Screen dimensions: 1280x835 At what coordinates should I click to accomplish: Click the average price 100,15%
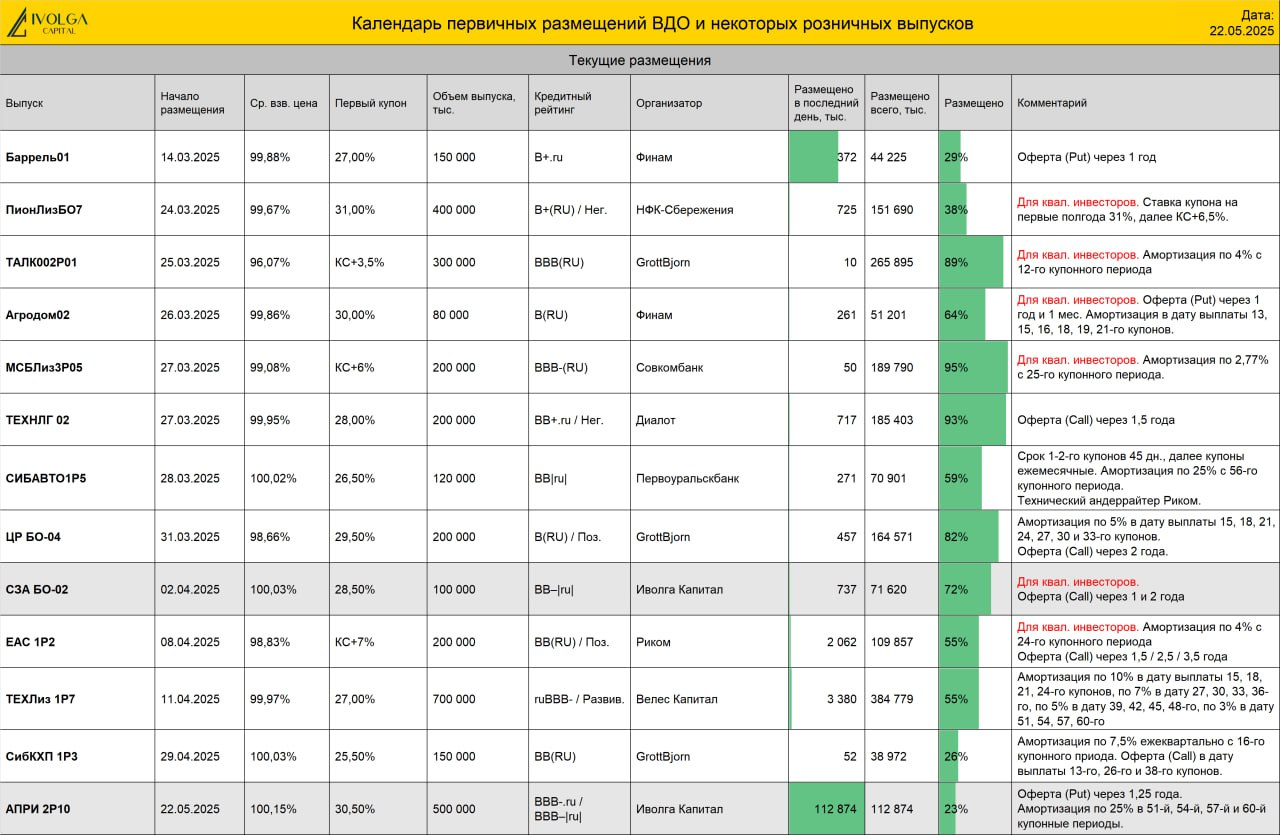point(273,808)
